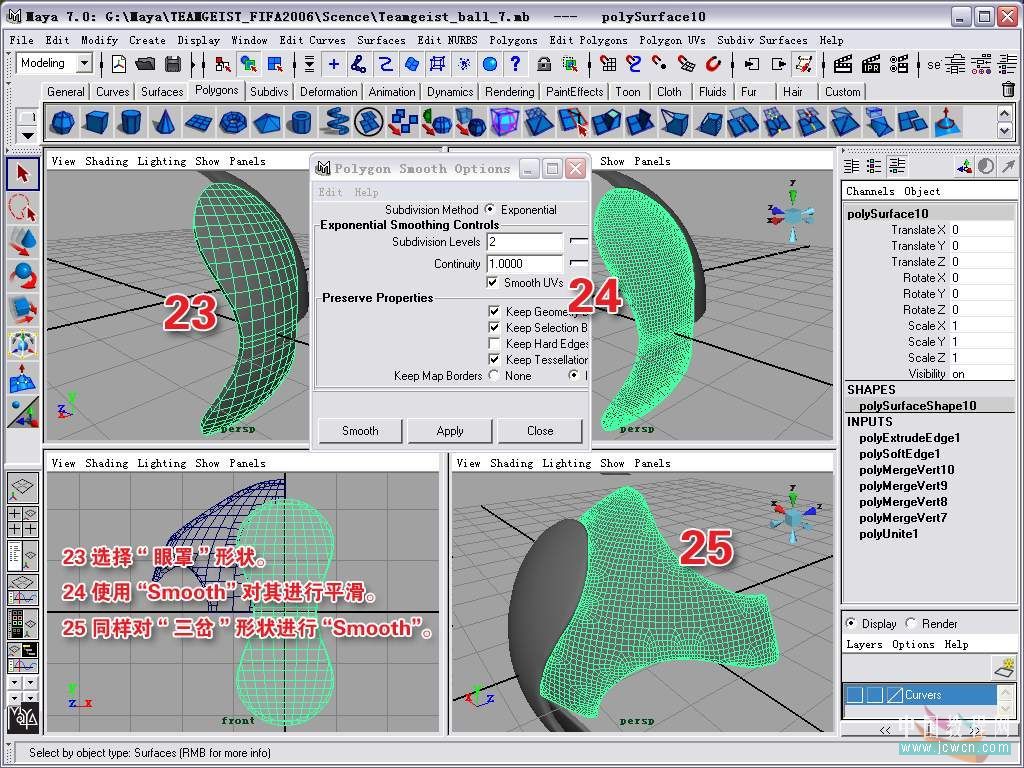Image resolution: width=1024 pixels, height=768 pixels.
Task: Click the render current frame clapboard icon
Action: 843,64
